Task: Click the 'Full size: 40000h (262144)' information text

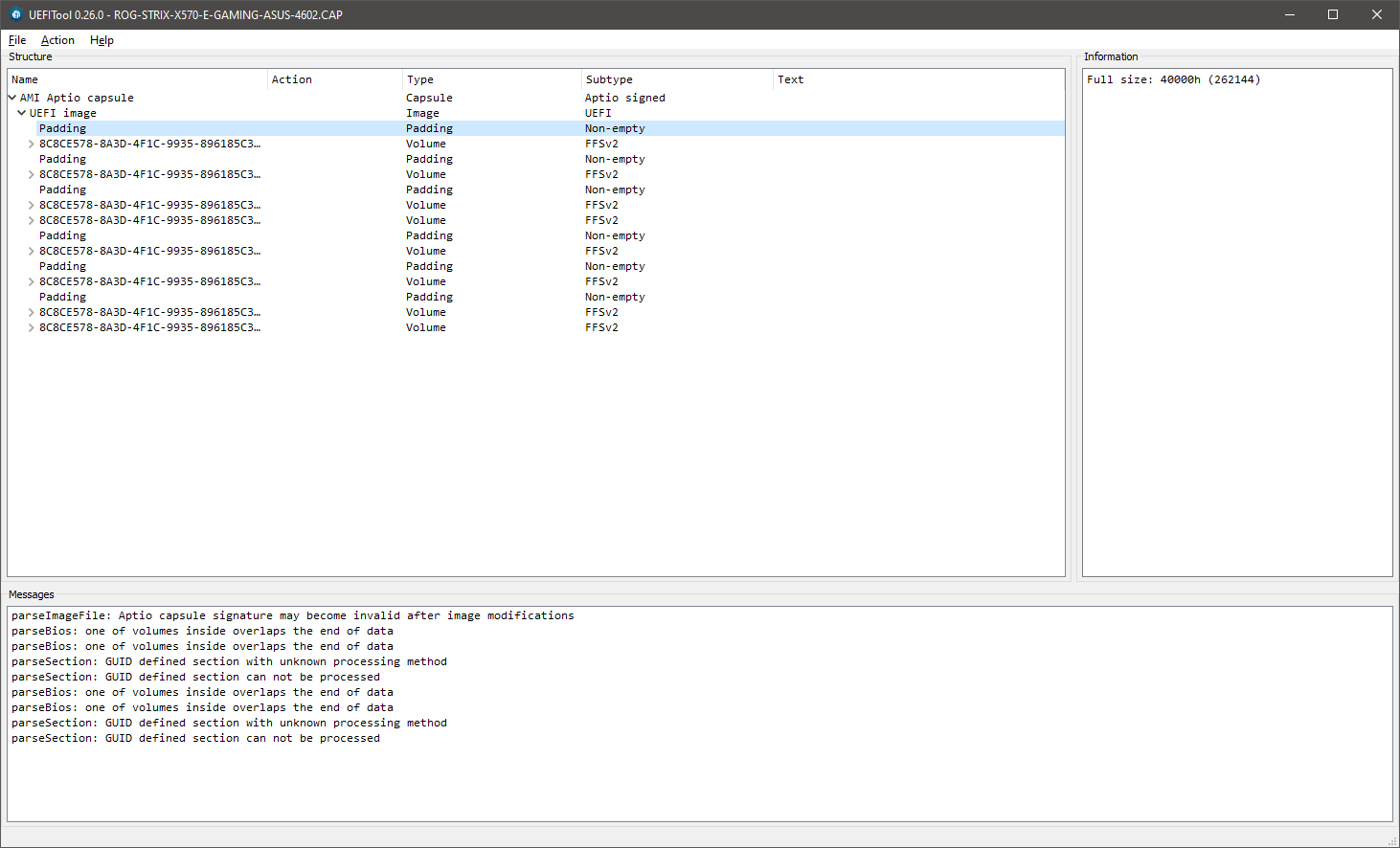Action: click(x=1173, y=79)
